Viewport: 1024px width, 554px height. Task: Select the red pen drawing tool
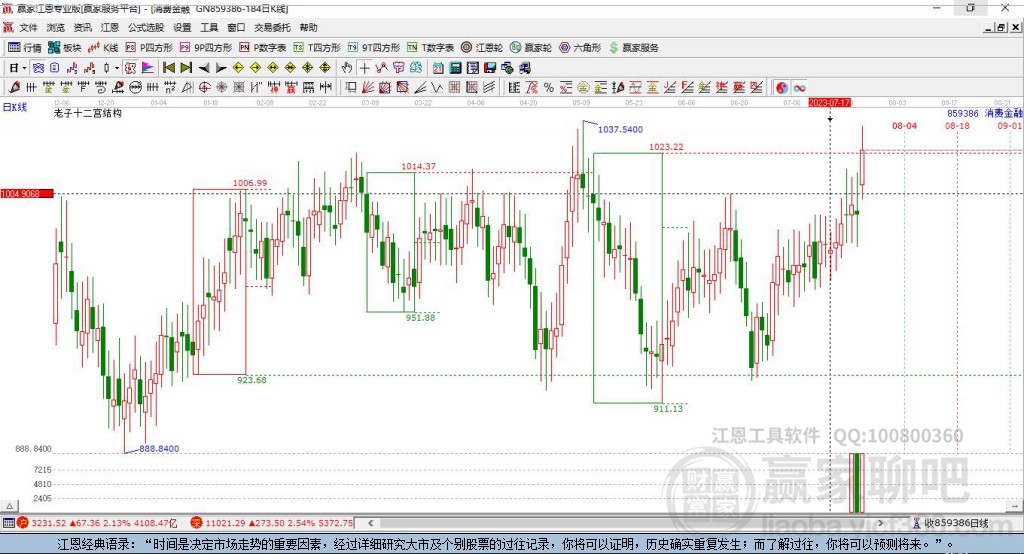click(14, 88)
